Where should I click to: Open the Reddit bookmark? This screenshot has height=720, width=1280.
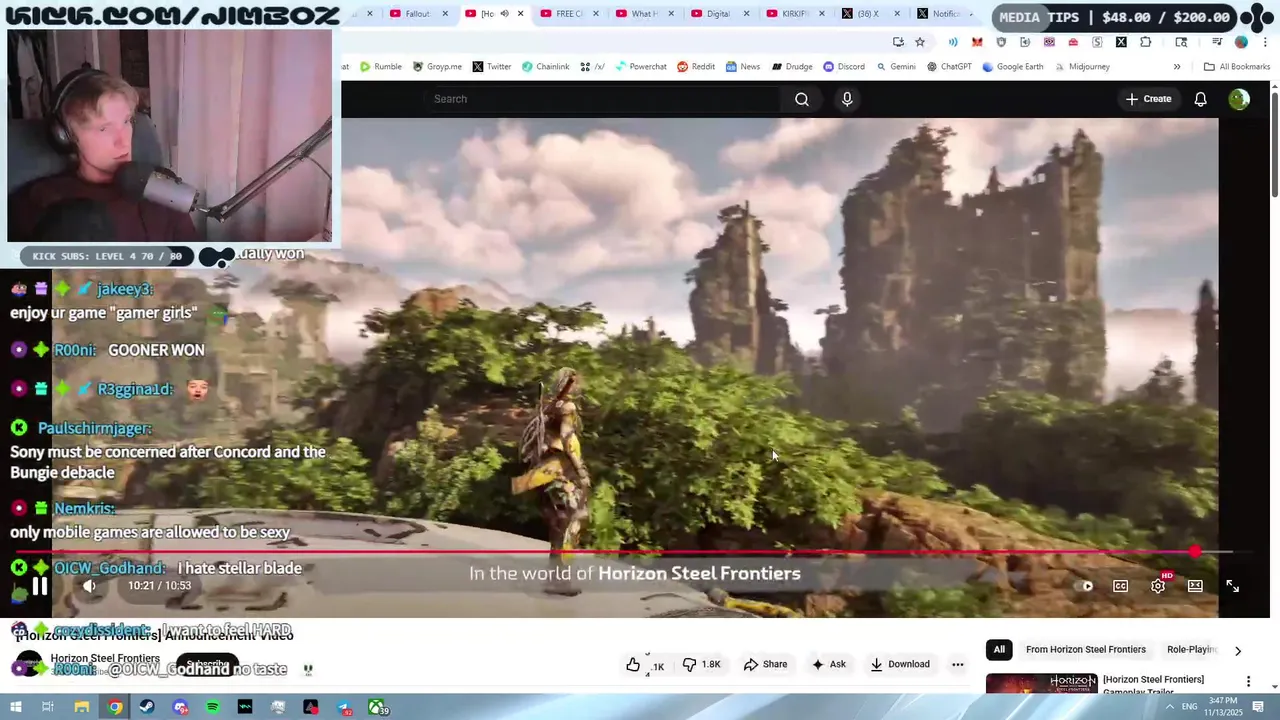[x=696, y=67]
